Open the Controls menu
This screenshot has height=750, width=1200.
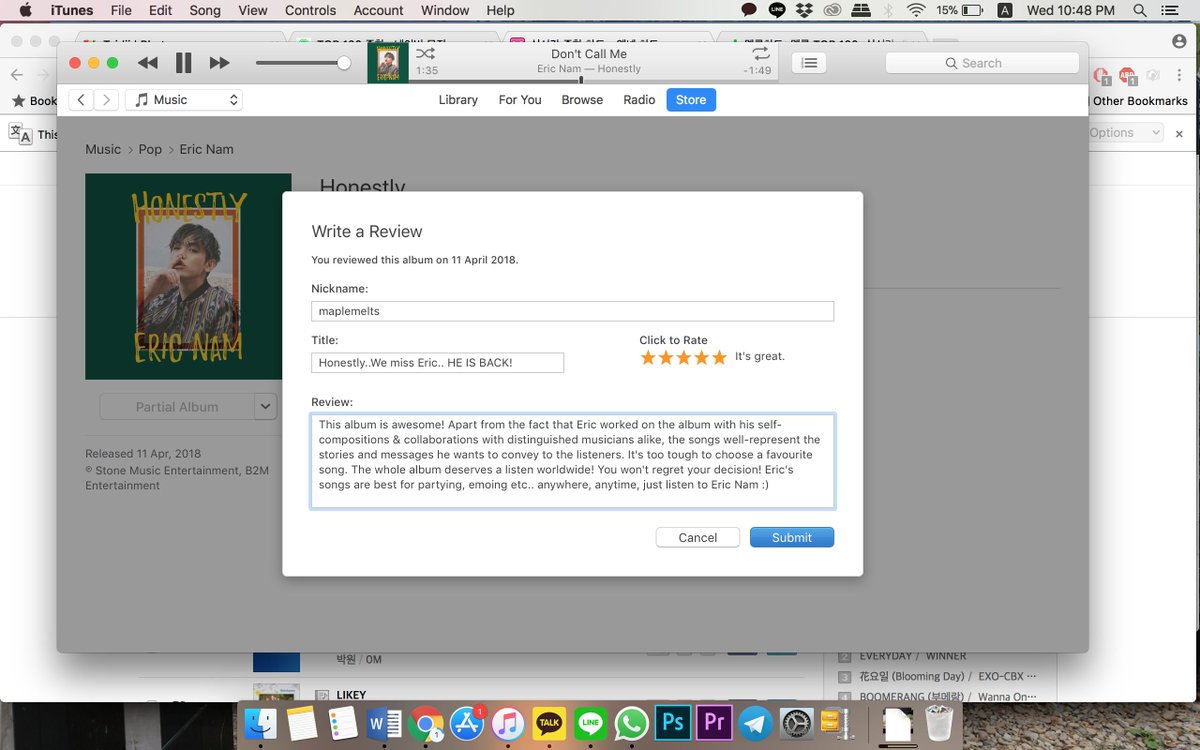coord(310,11)
